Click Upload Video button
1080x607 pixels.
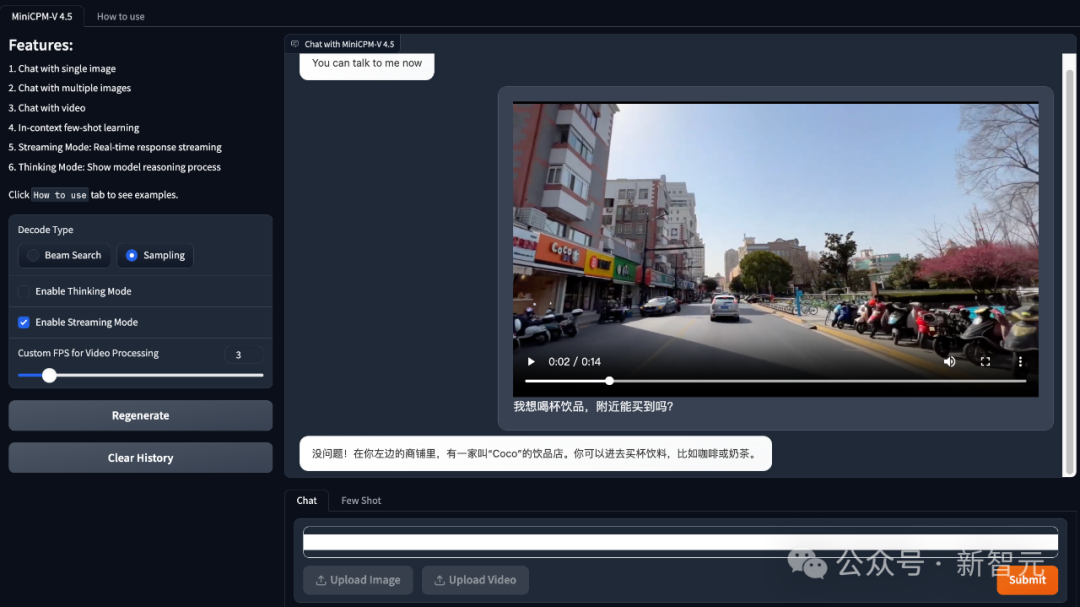coord(475,580)
